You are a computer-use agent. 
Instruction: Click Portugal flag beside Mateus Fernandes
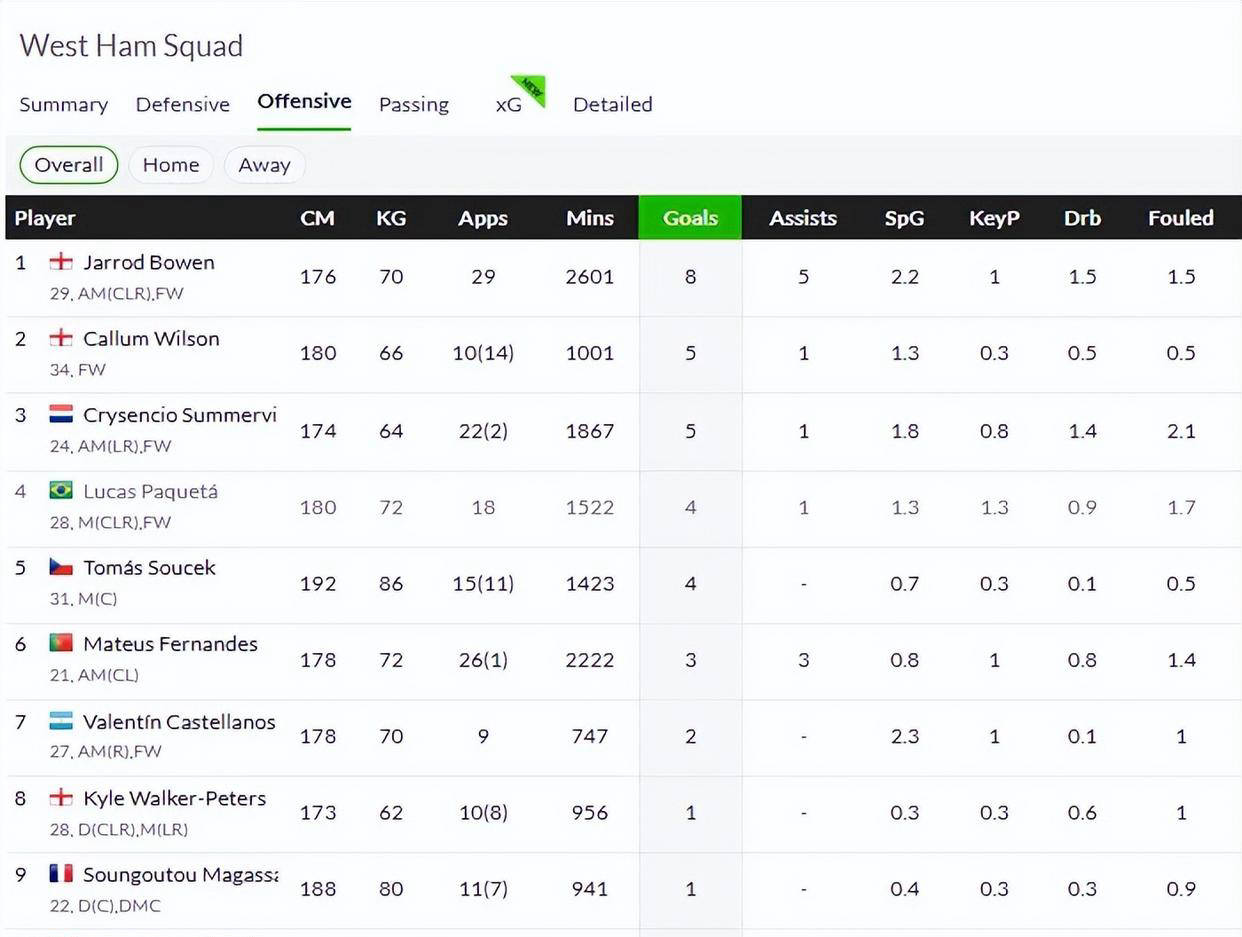tap(61, 643)
